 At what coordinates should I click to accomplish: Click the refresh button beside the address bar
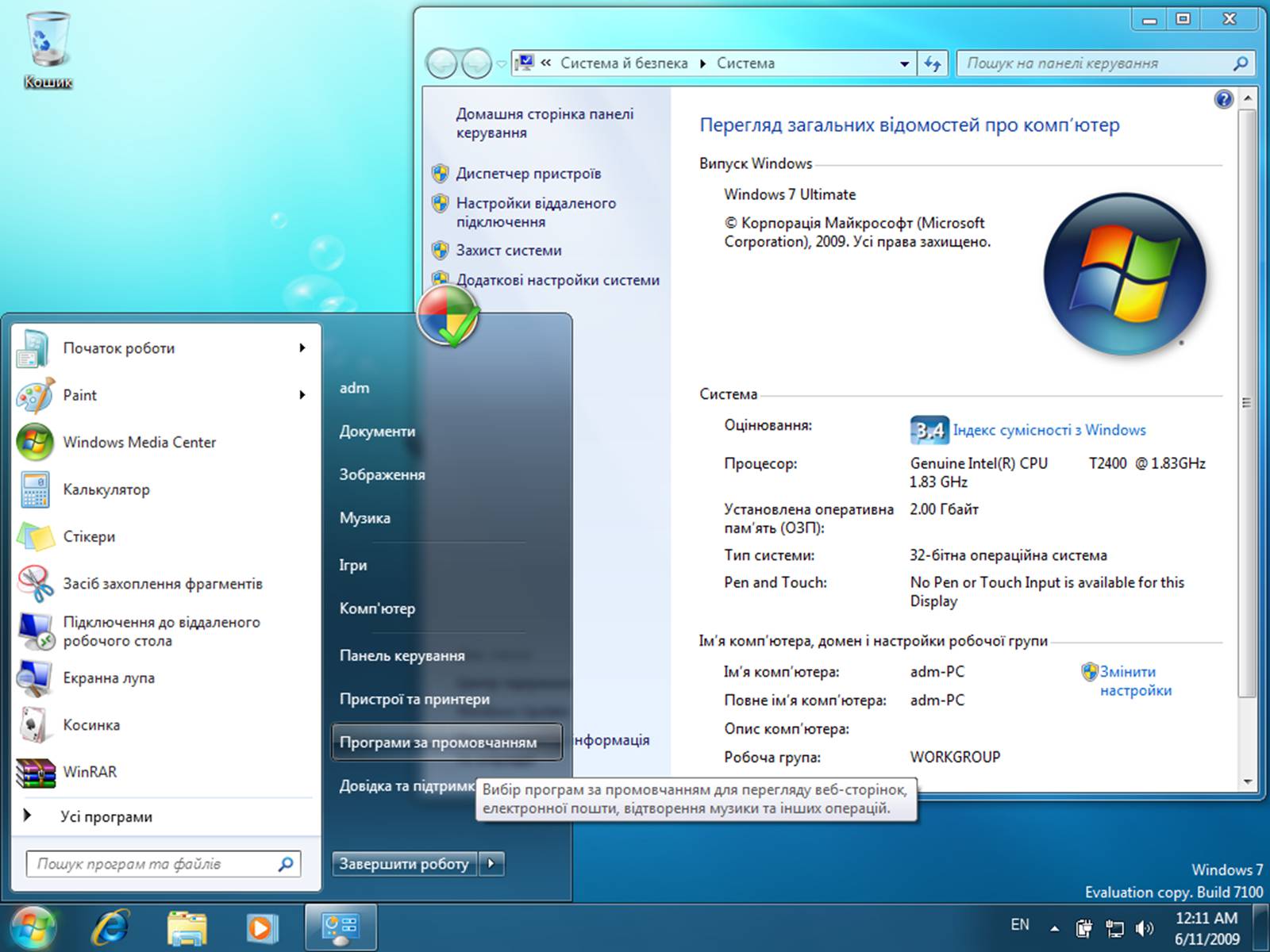933,63
